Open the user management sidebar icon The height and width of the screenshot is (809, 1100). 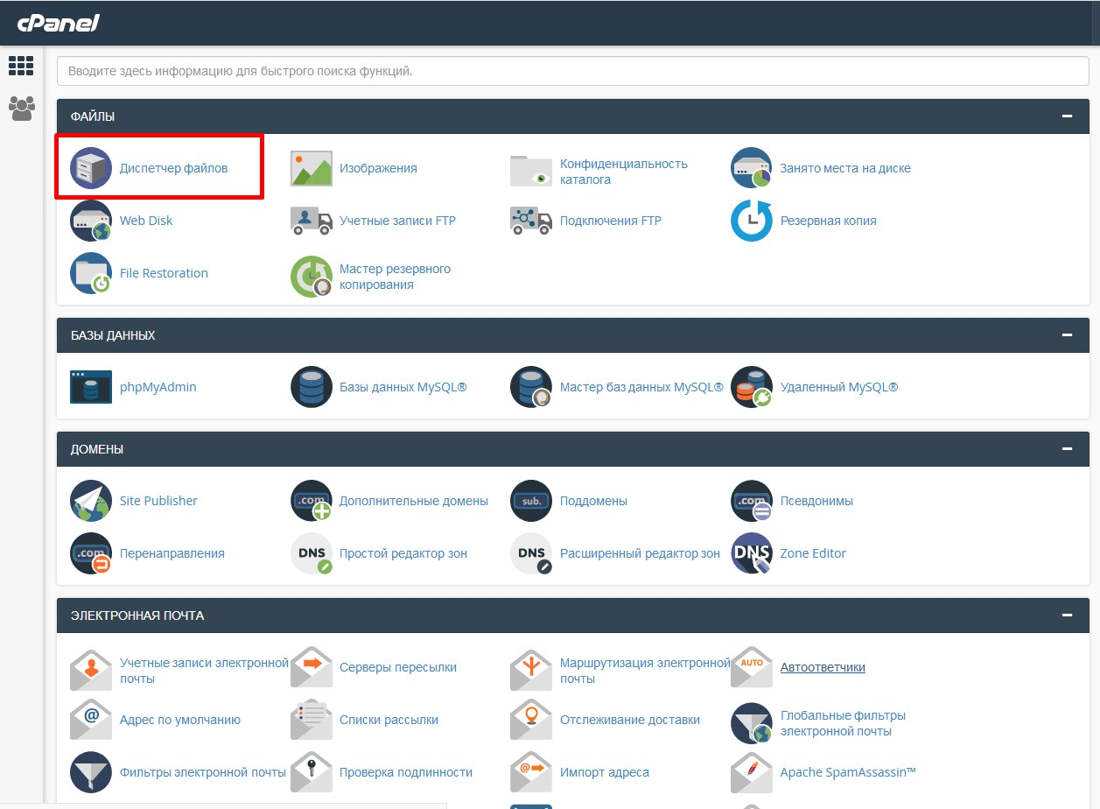click(x=21, y=108)
